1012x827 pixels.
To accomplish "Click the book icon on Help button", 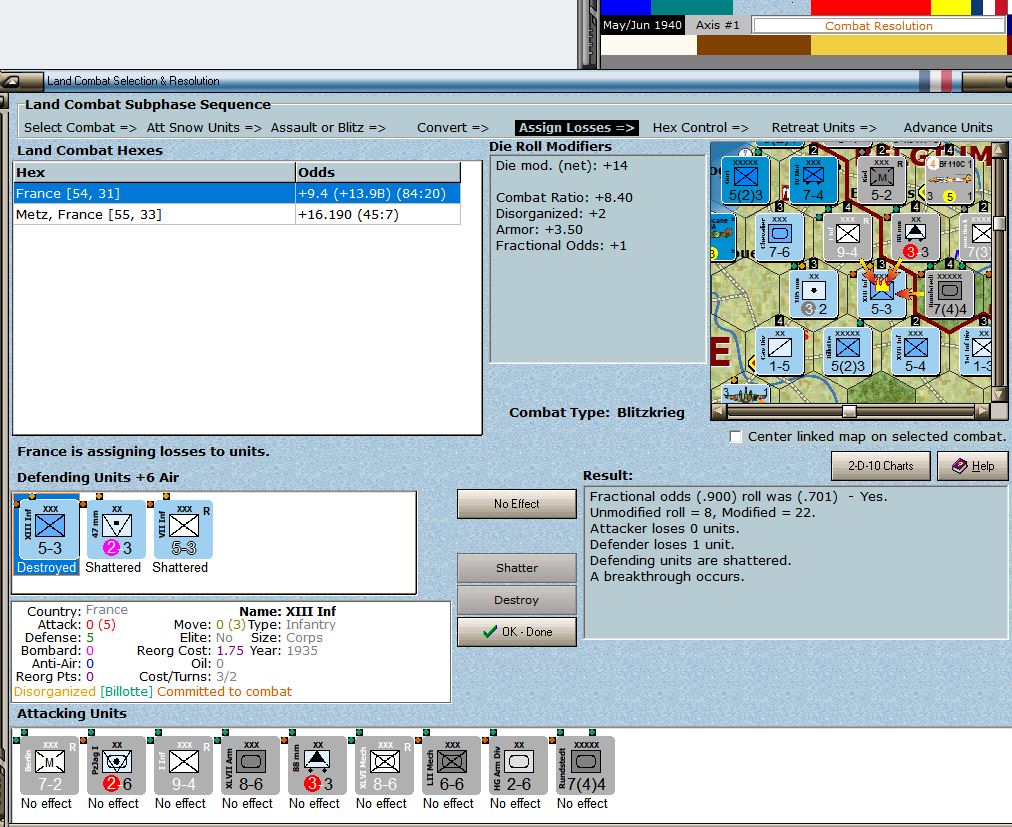I will pos(960,465).
